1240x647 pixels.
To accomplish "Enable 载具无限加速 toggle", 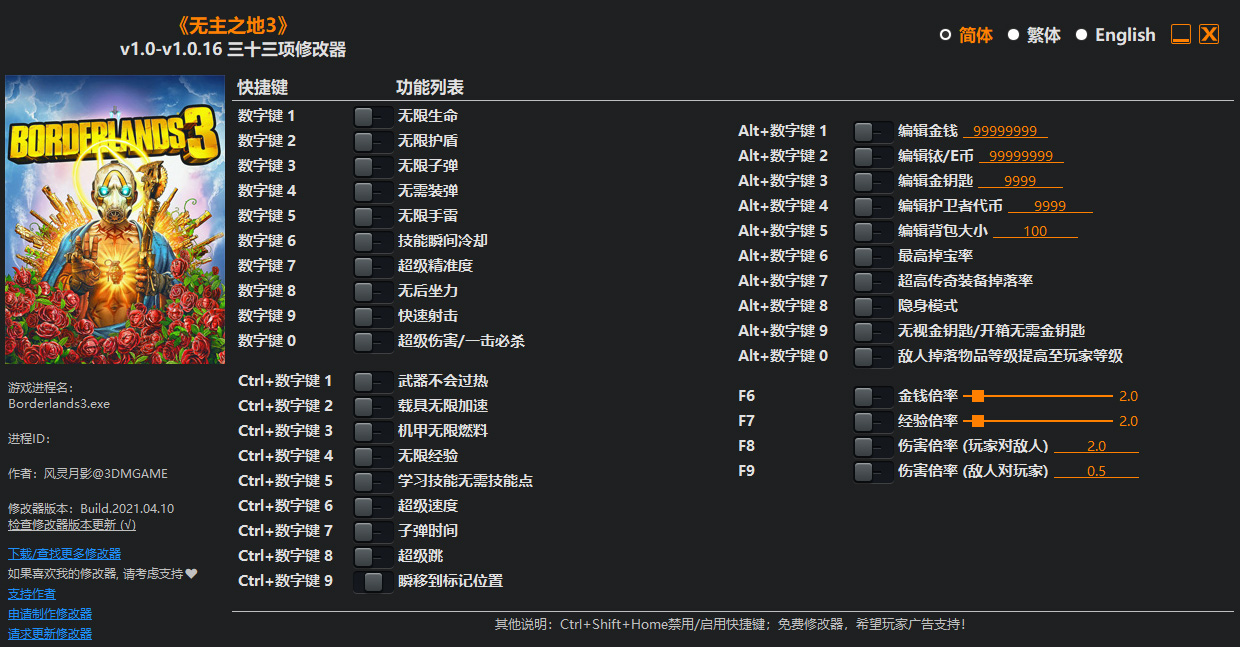I will 373,407.
